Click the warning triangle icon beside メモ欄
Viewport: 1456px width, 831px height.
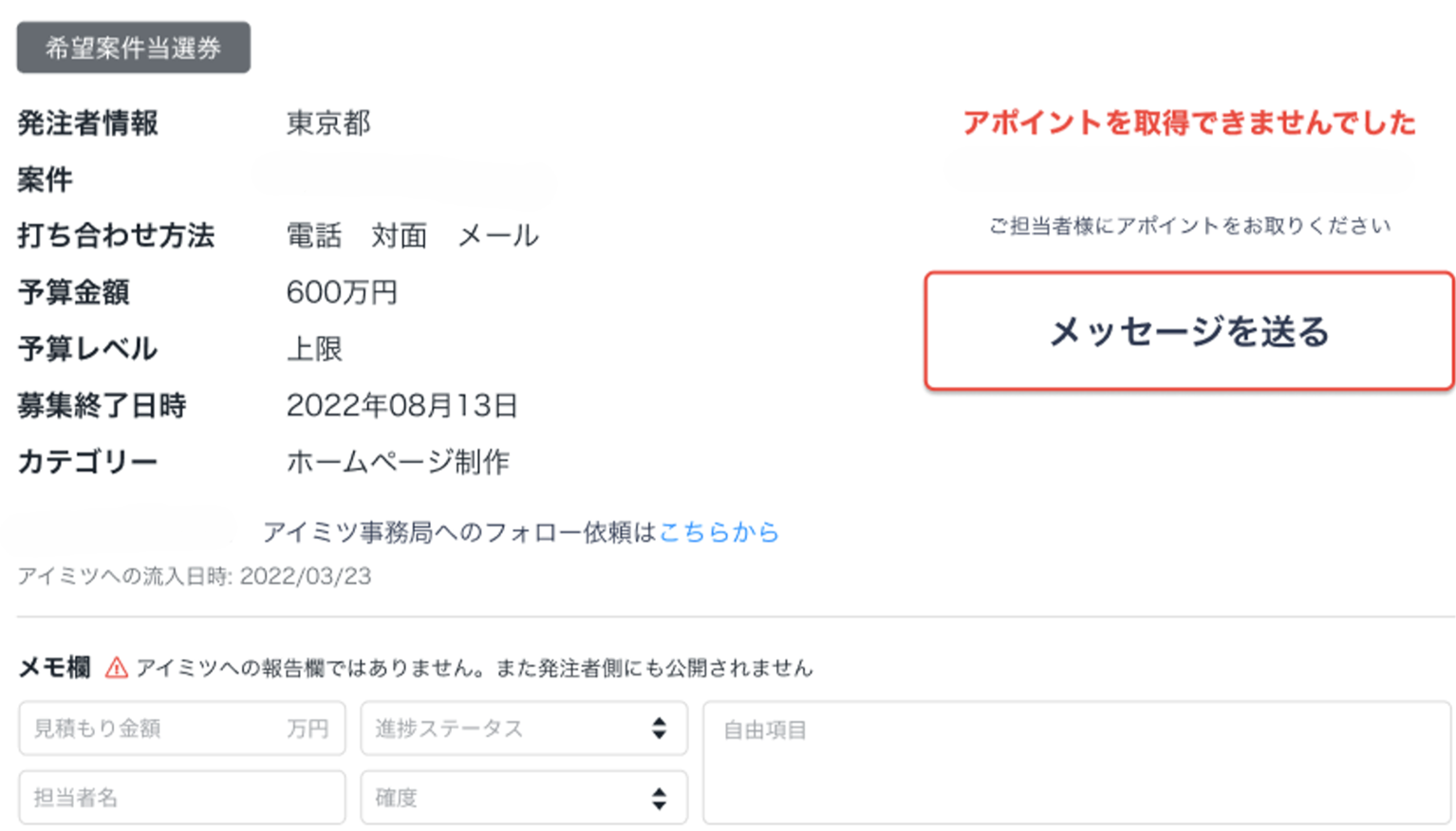(117, 668)
